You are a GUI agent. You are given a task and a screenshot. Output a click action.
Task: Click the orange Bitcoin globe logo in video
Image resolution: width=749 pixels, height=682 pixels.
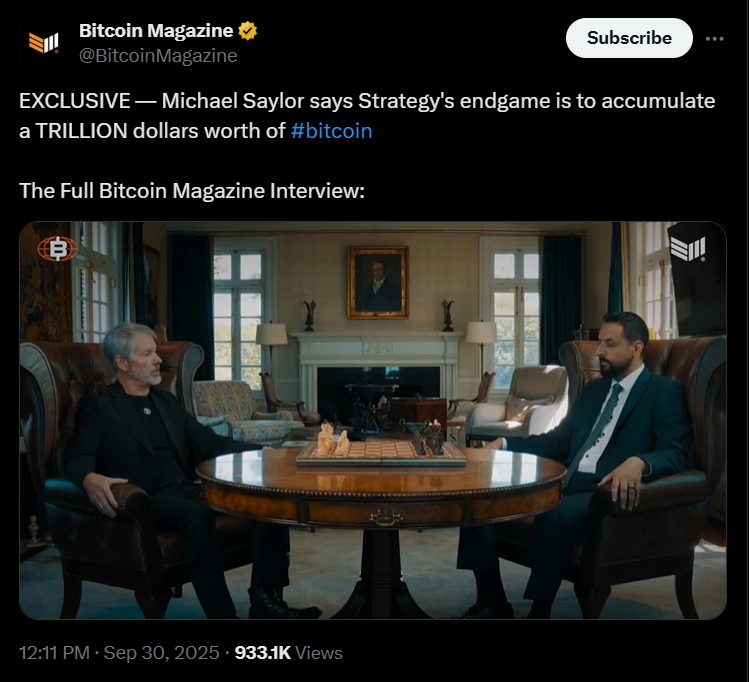56,249
